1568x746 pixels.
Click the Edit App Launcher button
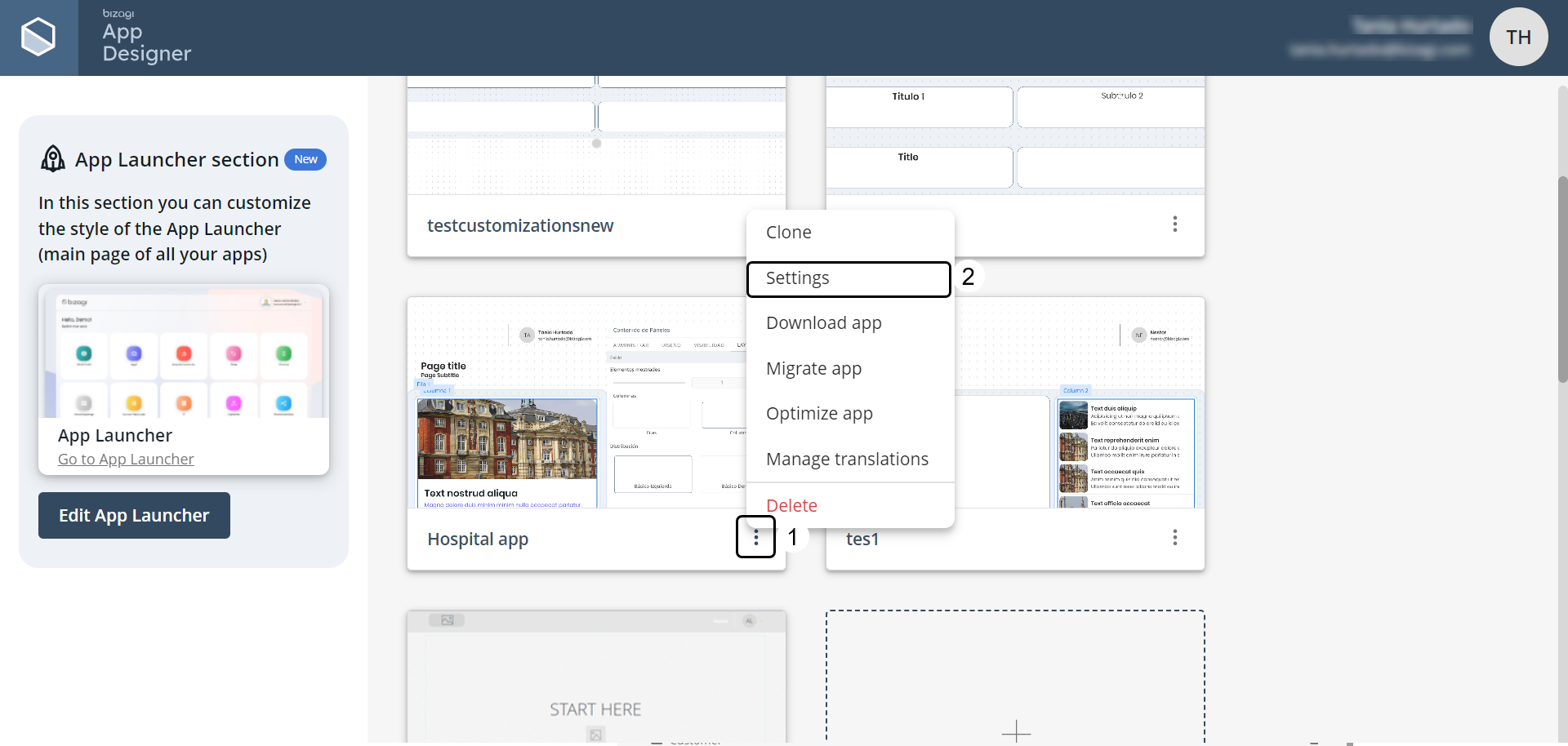(134, 515)
